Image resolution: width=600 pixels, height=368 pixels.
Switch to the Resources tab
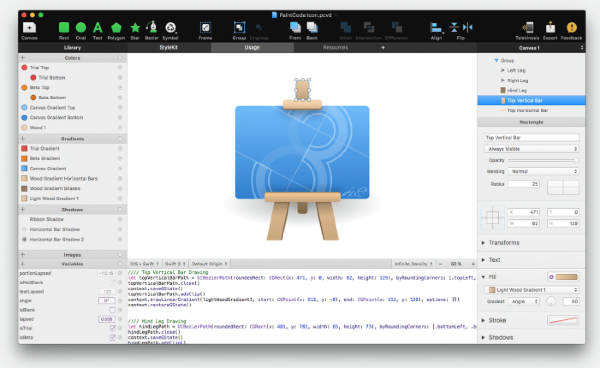click(335, 47)
